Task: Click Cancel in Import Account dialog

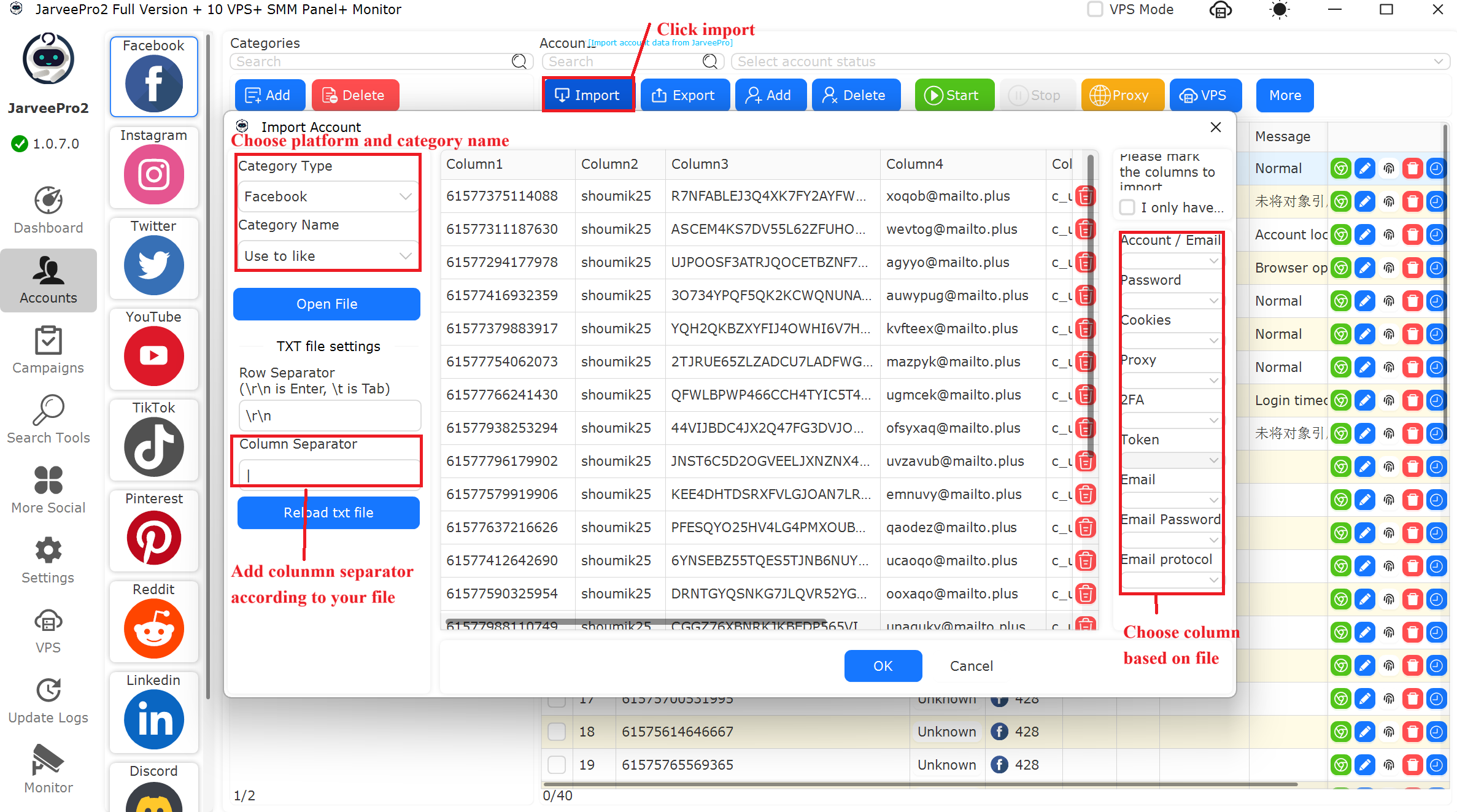Action: (x=971, y=666)
